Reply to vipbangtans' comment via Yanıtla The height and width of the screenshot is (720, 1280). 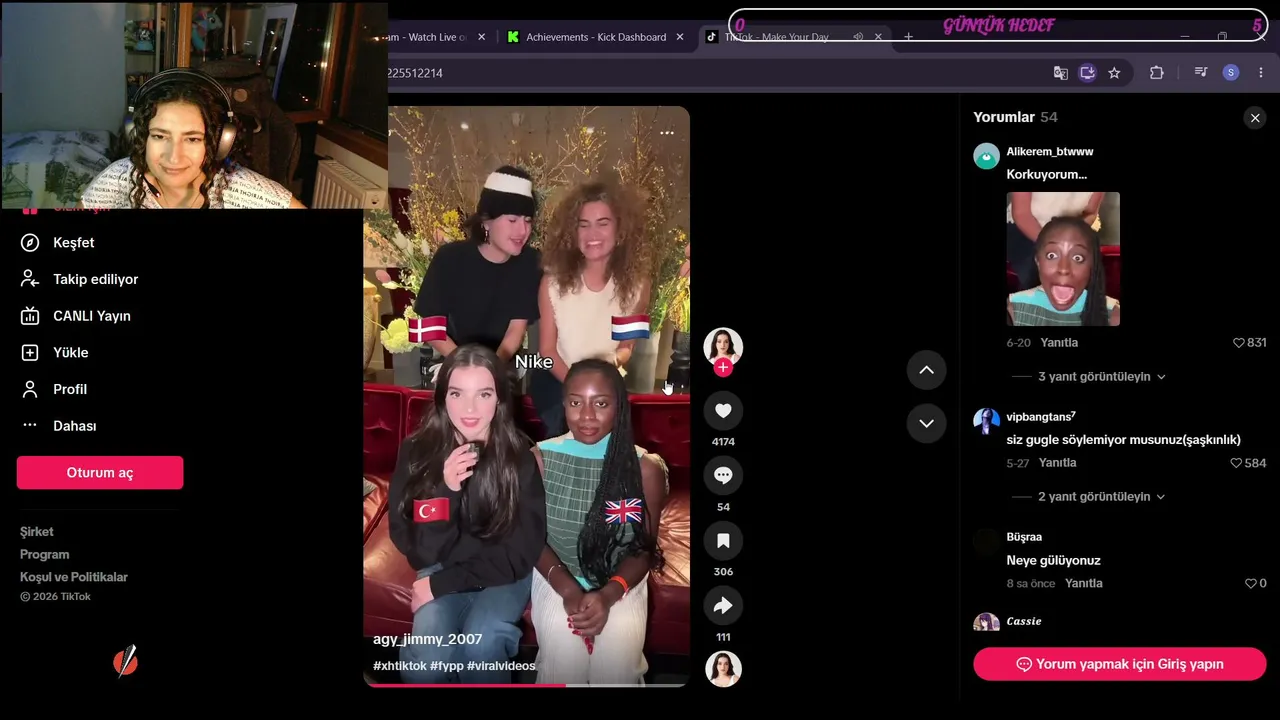click(1058, 463)
